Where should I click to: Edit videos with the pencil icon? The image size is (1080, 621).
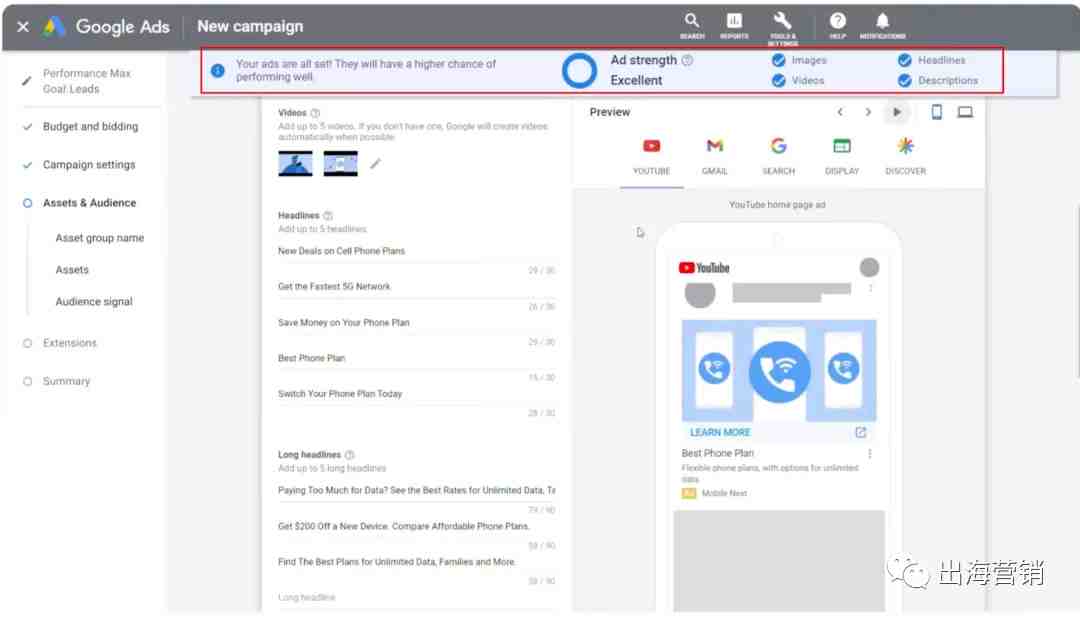click(375, 164)
